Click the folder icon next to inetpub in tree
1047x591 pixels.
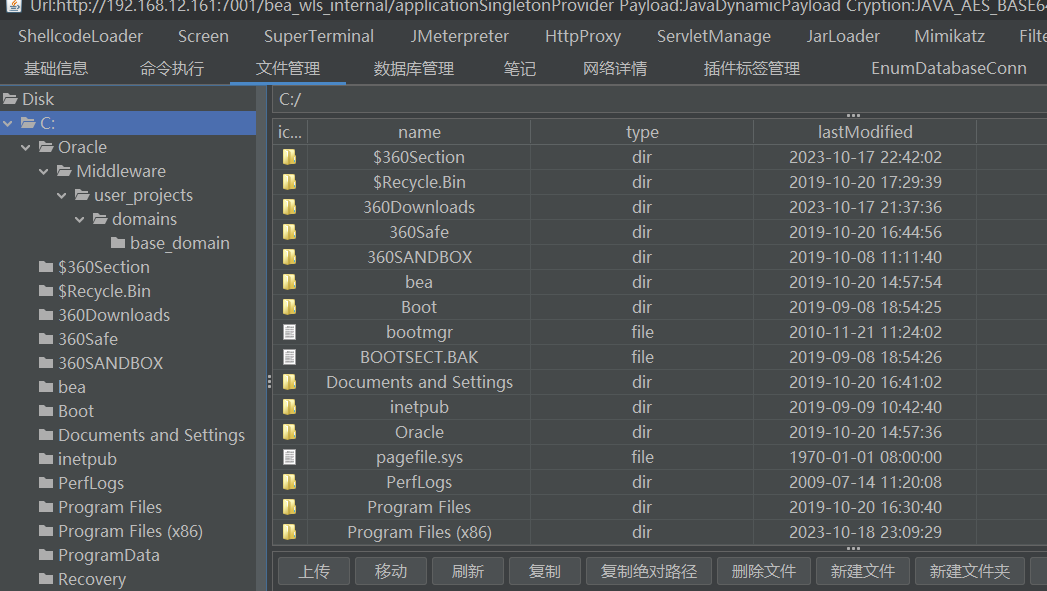point(46,459)
